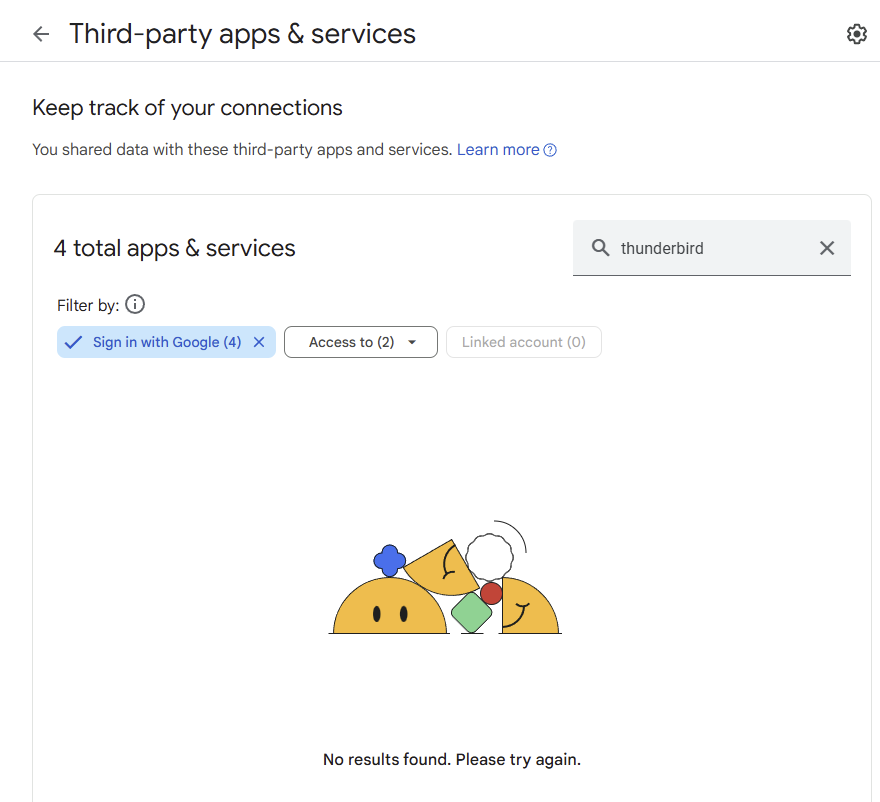Click the No results found message
Viewport: 880px width, 802px height.
[452, 759]
